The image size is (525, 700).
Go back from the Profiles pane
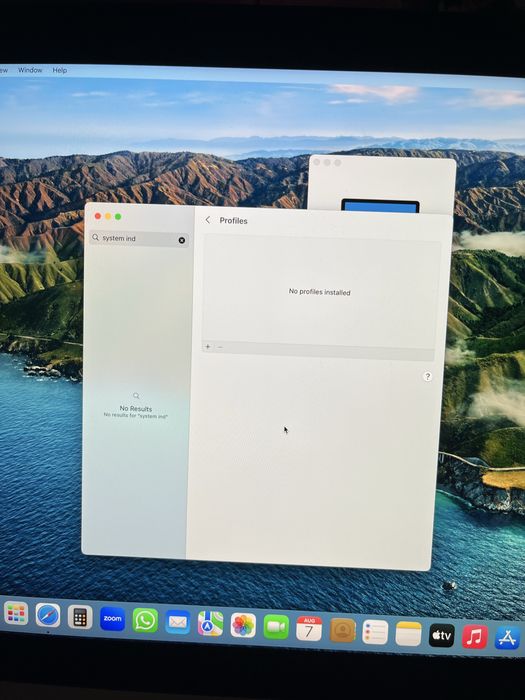pyautogui.click(x=208, y=220)
